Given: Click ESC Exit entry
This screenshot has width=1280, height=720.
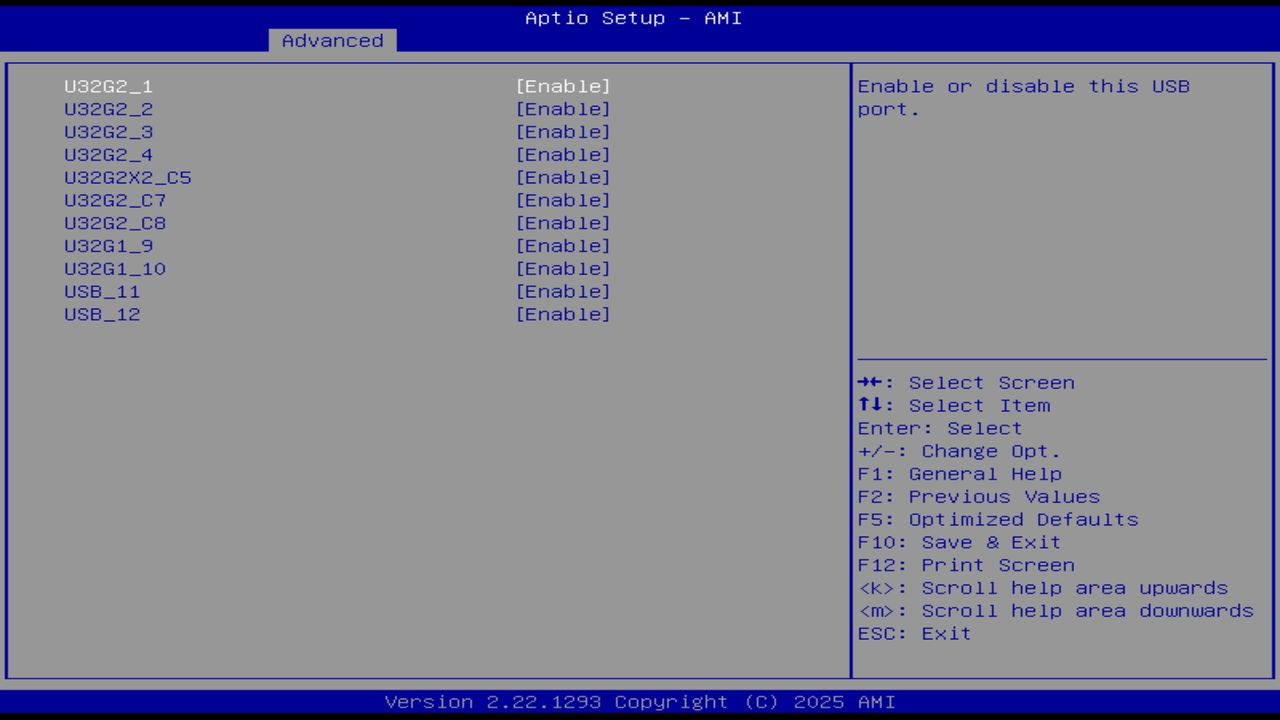Looking at the screenshot, I should coord(913,633).
